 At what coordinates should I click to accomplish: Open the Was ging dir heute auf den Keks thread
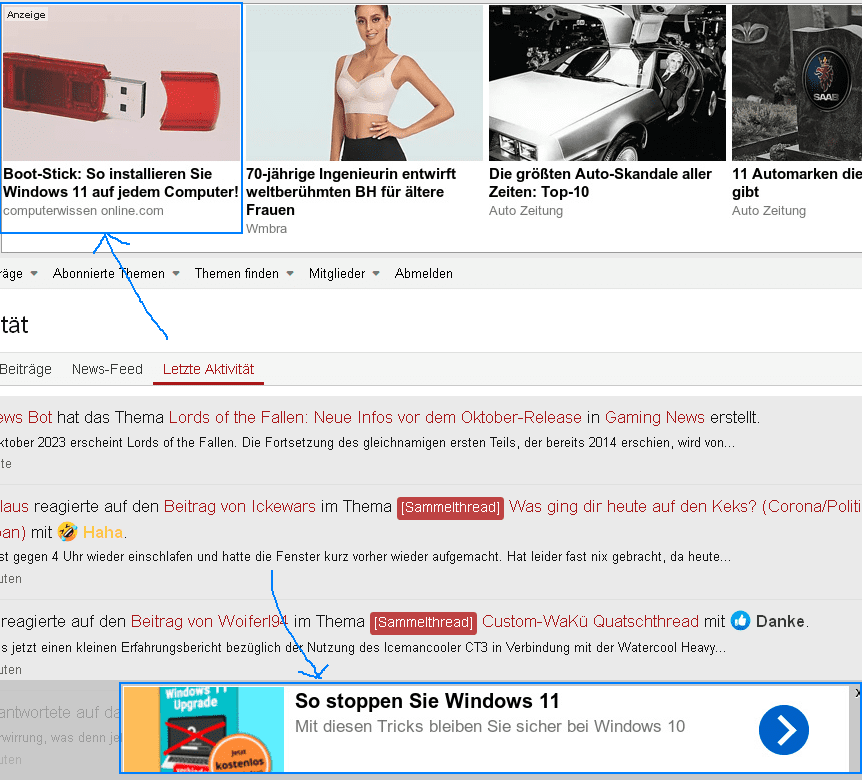click(x=685, y=506)
